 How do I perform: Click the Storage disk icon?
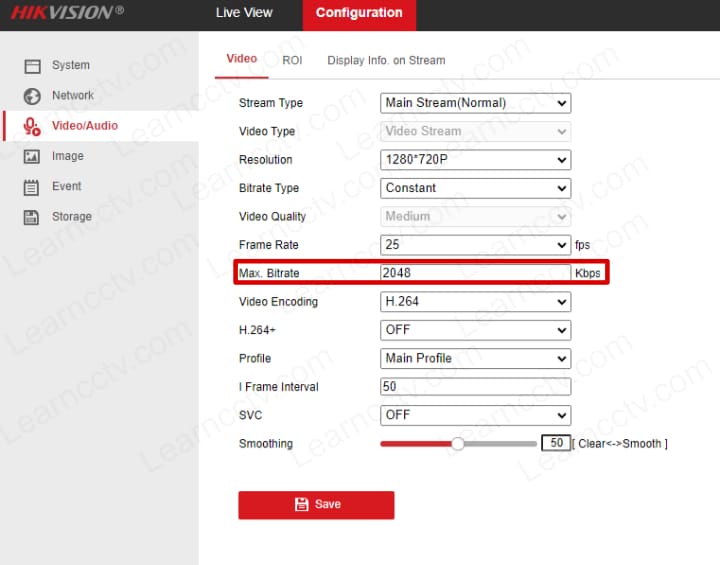pyautogui.click(x=32, y=217)
